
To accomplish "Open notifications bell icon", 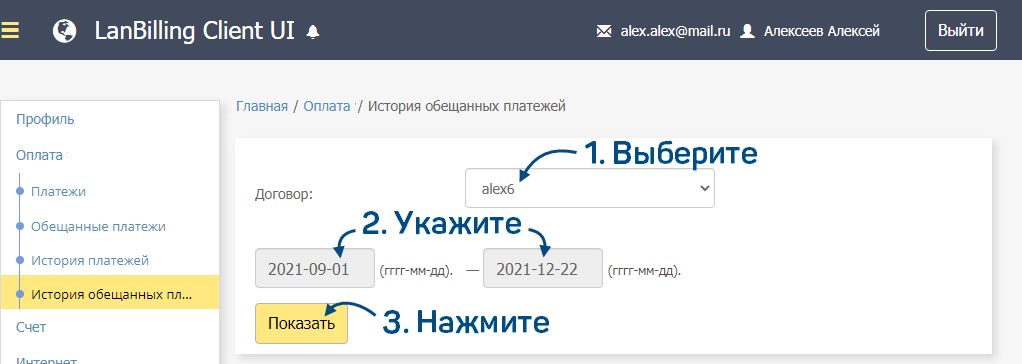I will (313, 31).
